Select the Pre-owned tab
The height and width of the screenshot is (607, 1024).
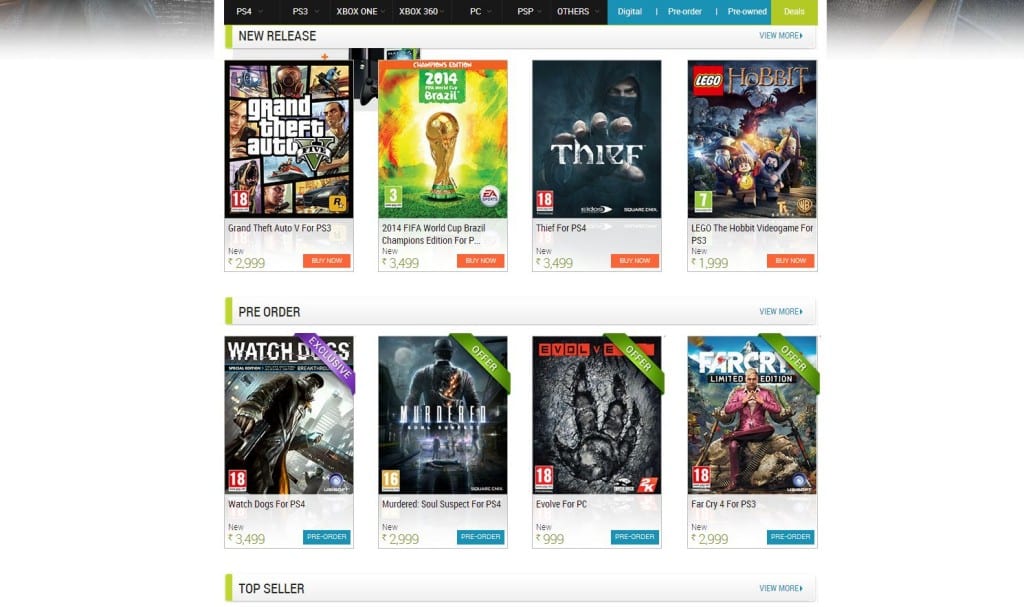747,12
